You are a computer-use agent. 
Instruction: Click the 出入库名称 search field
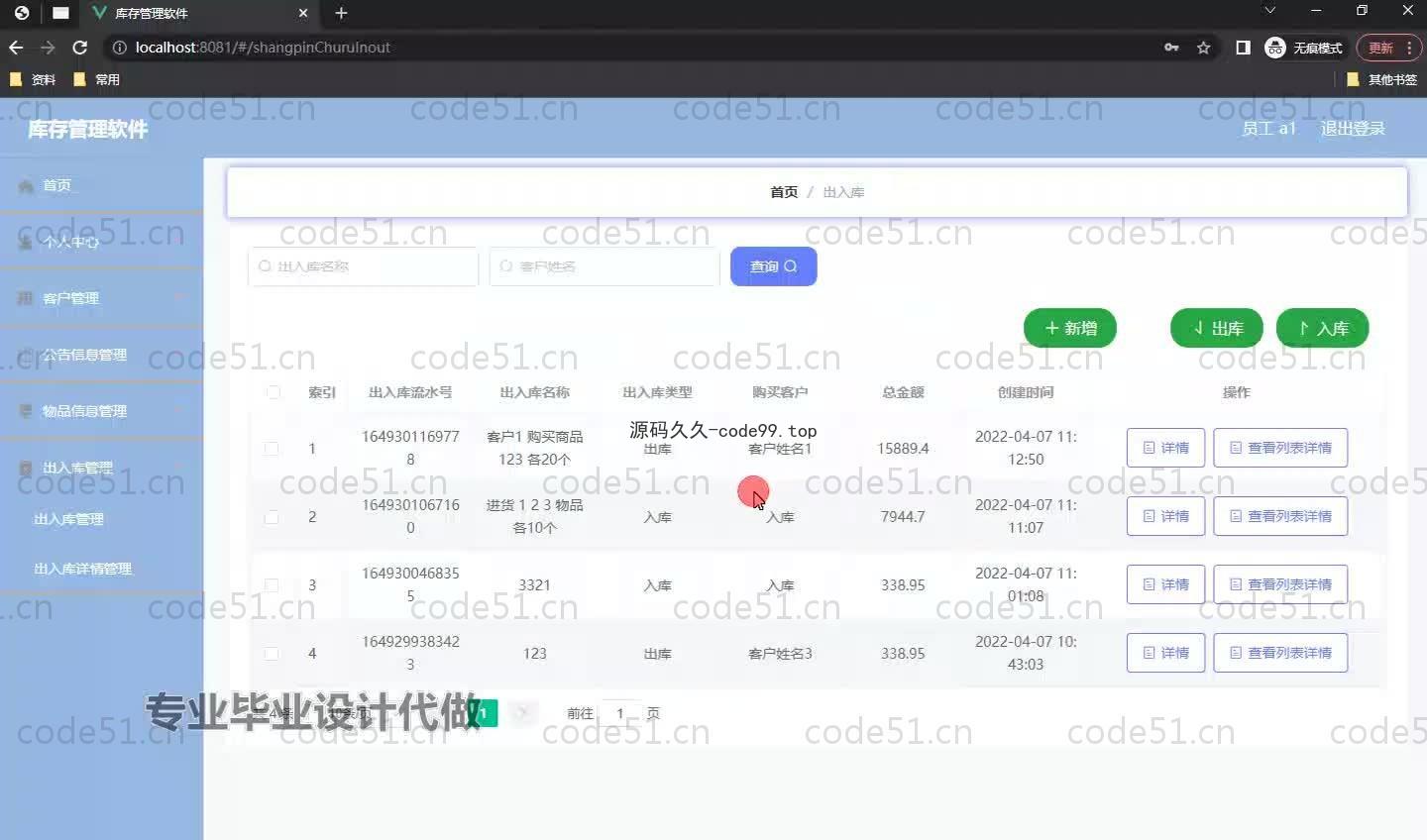[364, 266]
